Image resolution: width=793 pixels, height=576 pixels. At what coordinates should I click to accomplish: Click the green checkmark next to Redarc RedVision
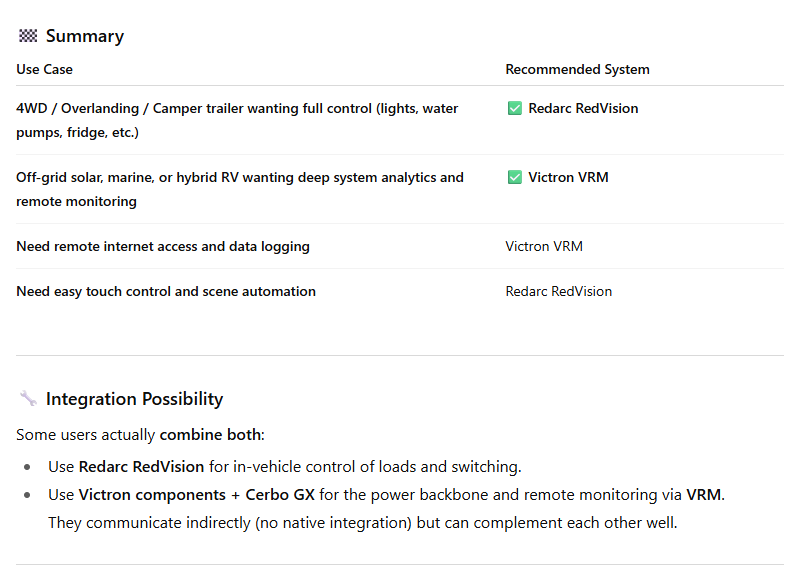[515, 108]
